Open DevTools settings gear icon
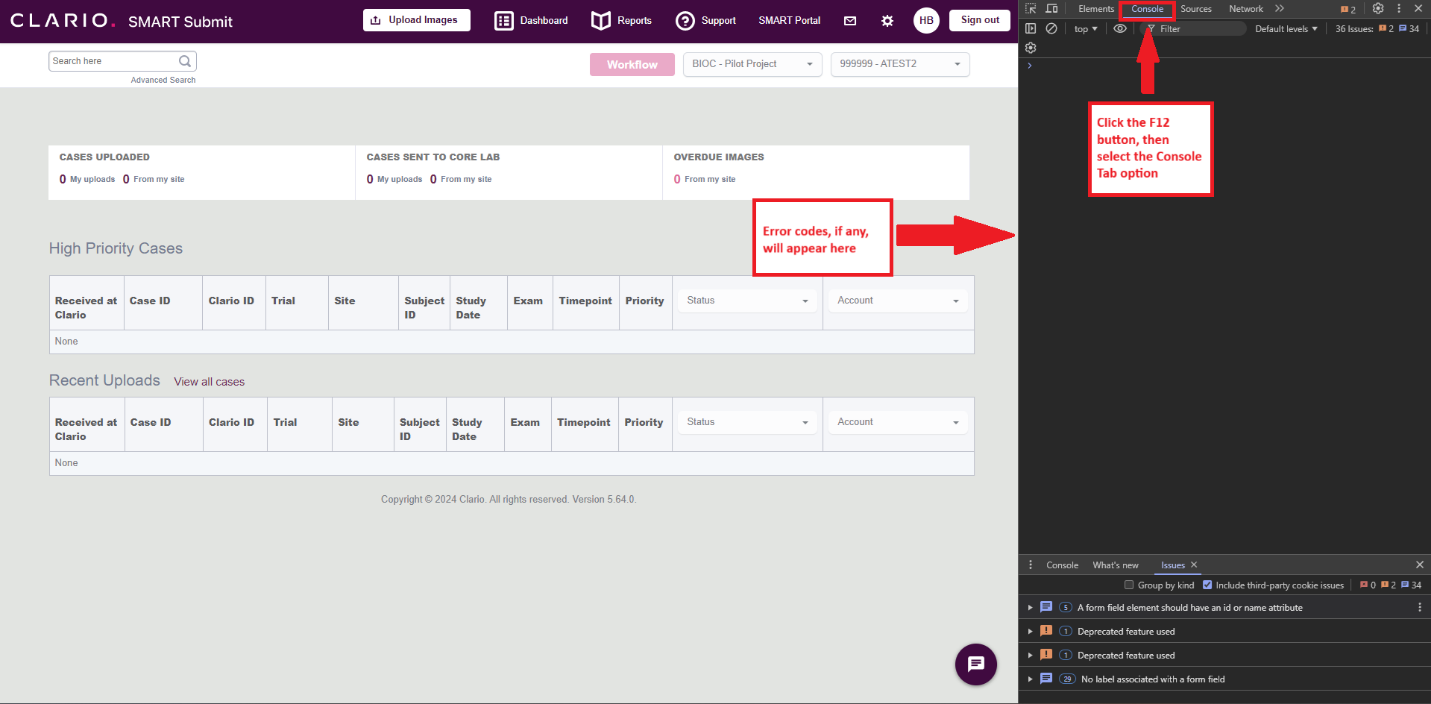Image resolution: width=1431 pixels, height=704 pixels. (1378, 8)
